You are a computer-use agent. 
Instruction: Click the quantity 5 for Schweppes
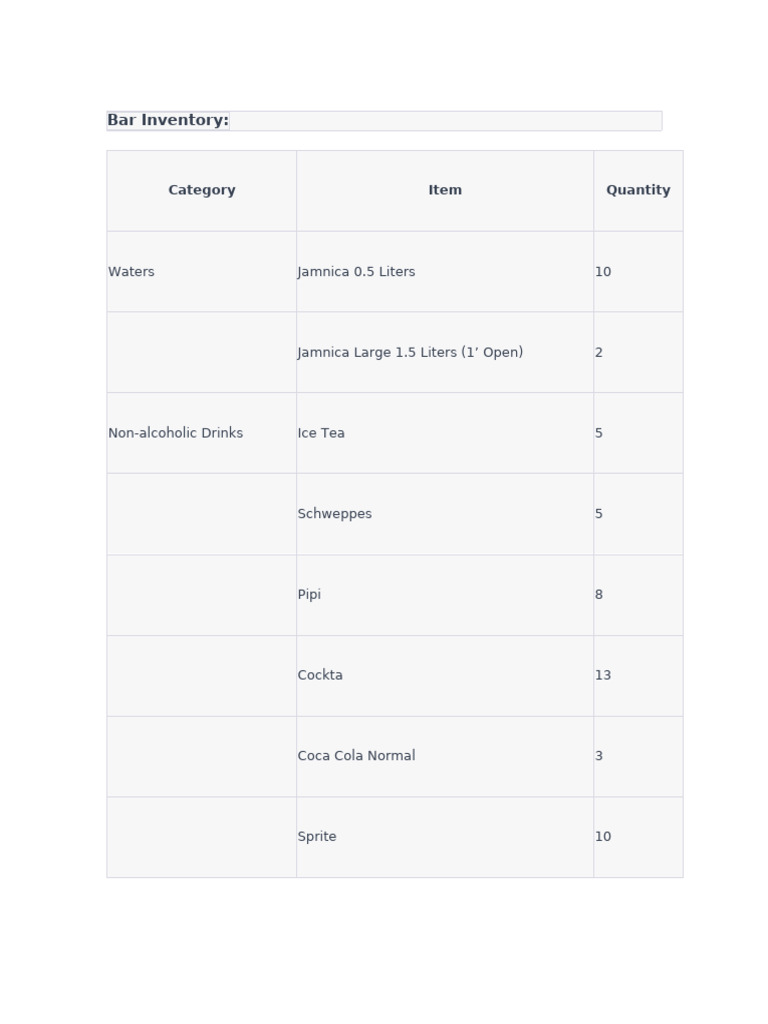638,514
